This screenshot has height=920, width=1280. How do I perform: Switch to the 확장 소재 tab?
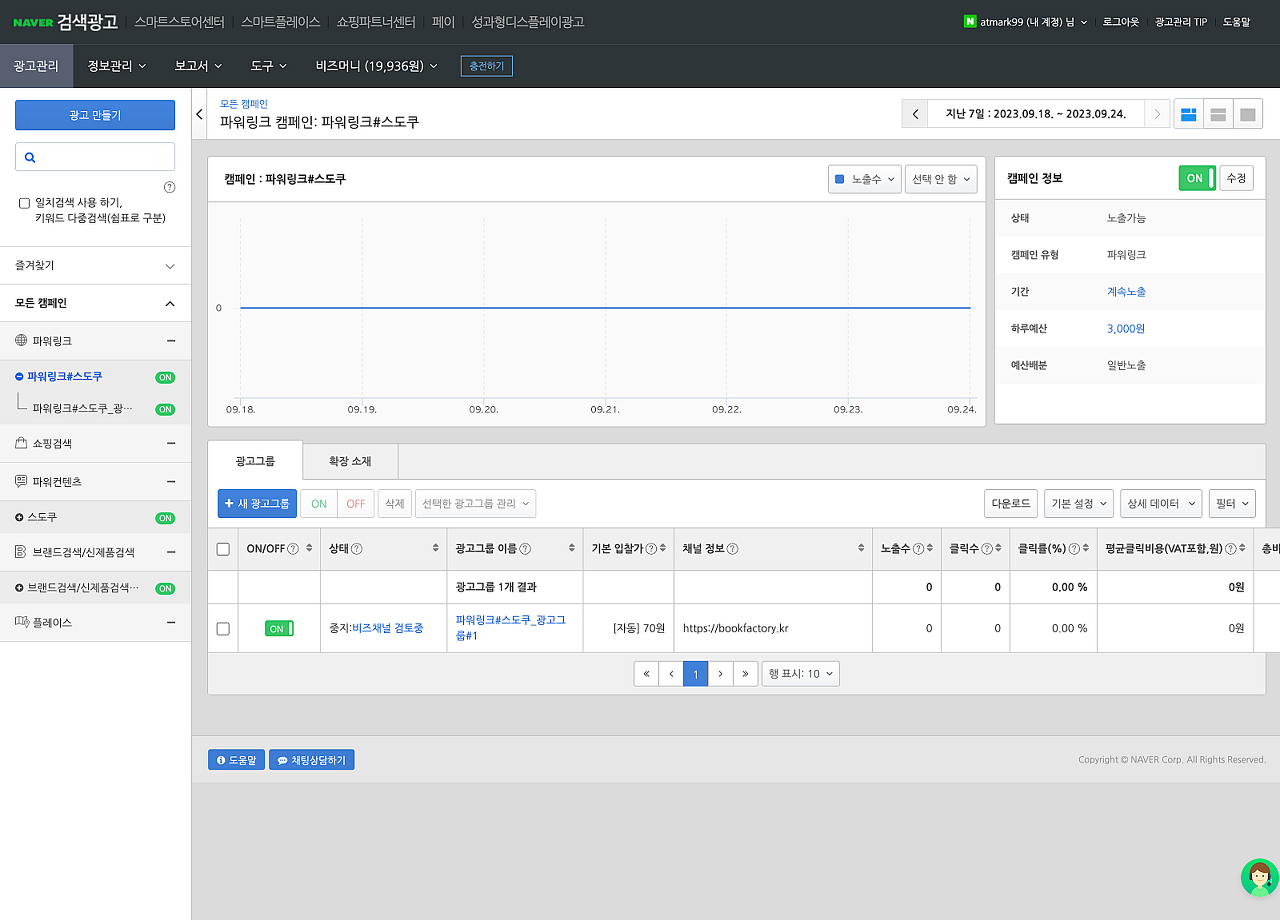pyautogui.click(x=350, y=462)
